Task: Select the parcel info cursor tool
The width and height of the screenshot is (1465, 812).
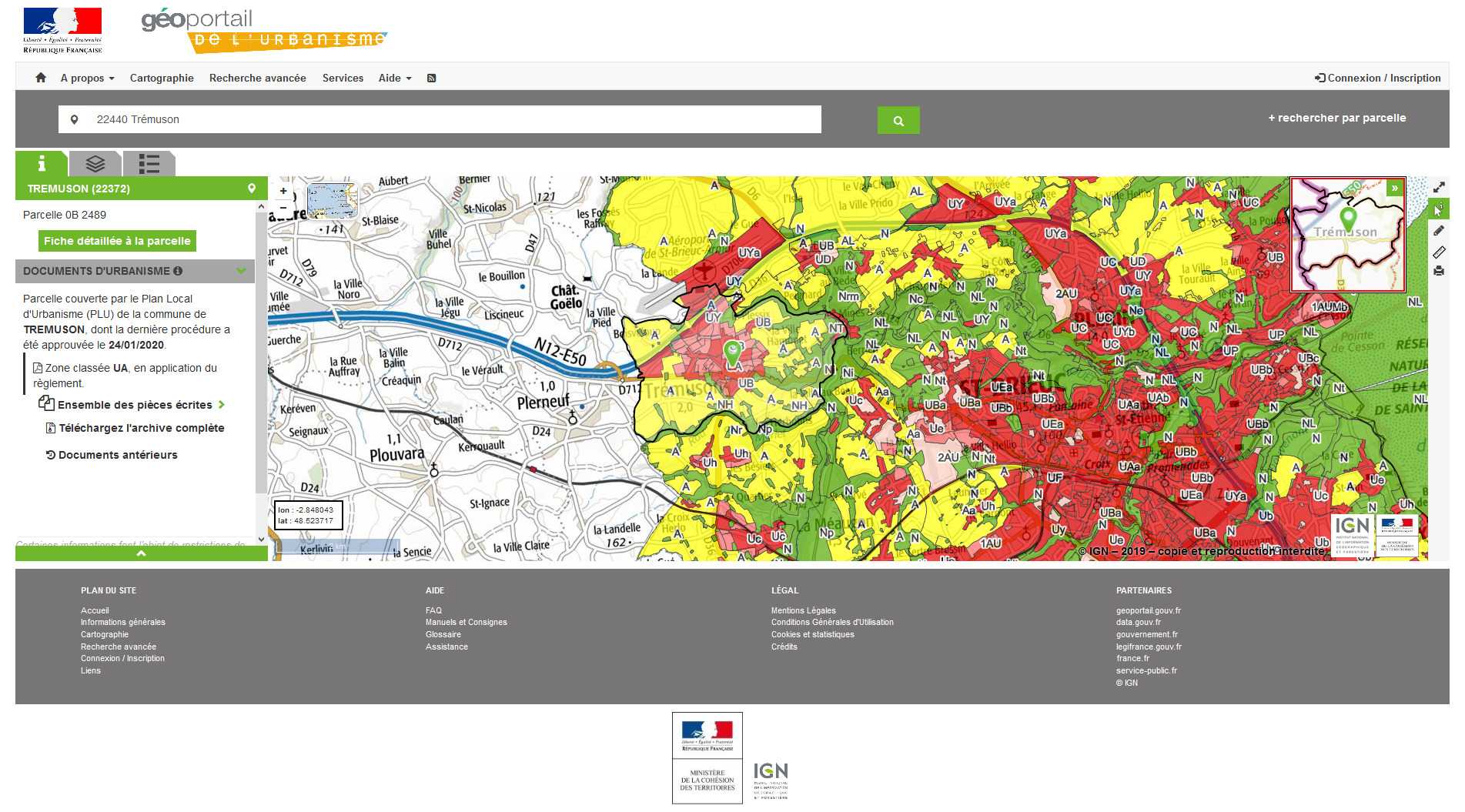Action: click(x=1439, y=209)
